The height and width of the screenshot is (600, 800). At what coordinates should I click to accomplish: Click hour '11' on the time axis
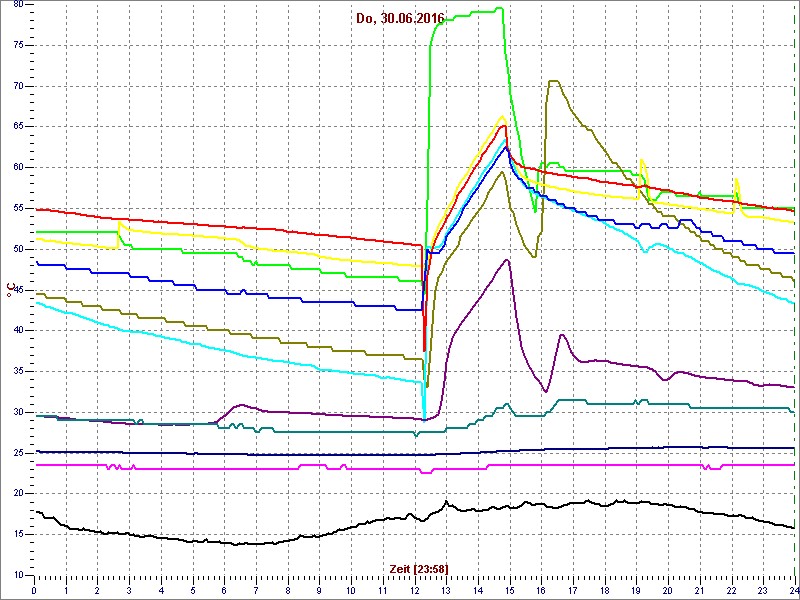pos(383,590)
